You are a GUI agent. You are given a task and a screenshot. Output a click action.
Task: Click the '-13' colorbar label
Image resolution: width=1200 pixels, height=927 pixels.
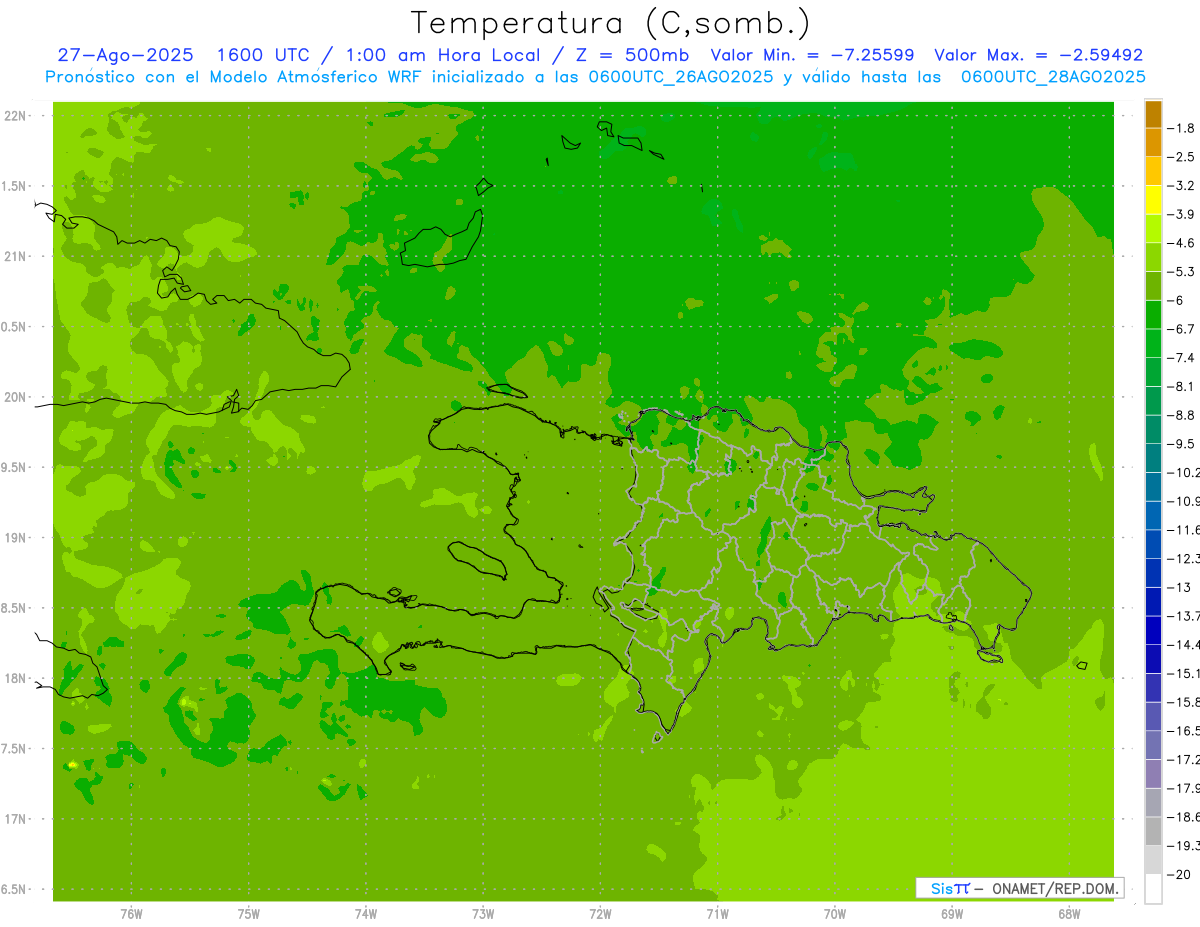pyautogui.click(x=1179, y=587)
